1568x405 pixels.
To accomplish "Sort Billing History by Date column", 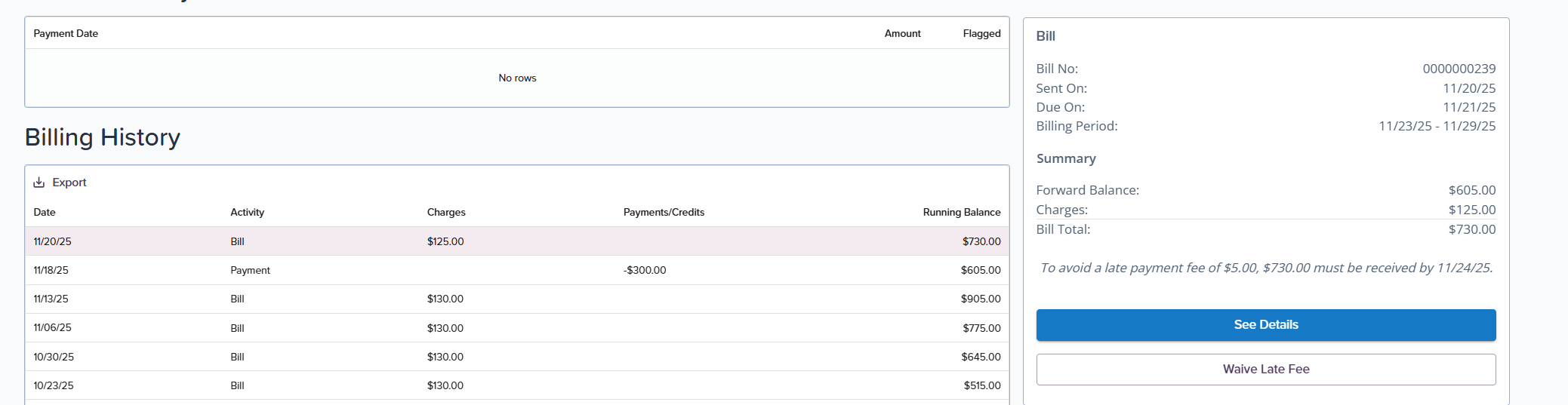I will 45,213.
